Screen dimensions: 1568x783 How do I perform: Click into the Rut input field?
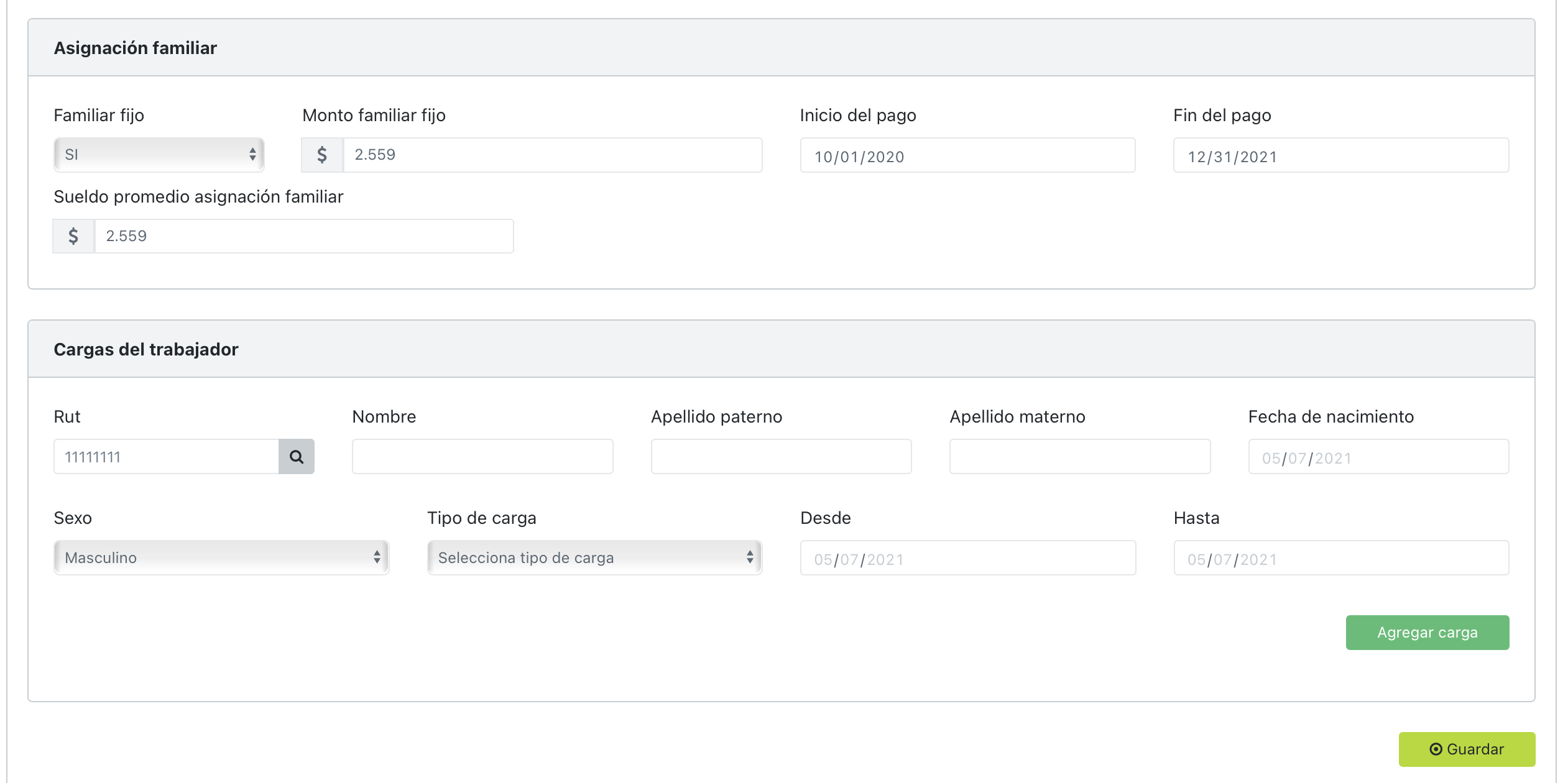click(166, 457)
